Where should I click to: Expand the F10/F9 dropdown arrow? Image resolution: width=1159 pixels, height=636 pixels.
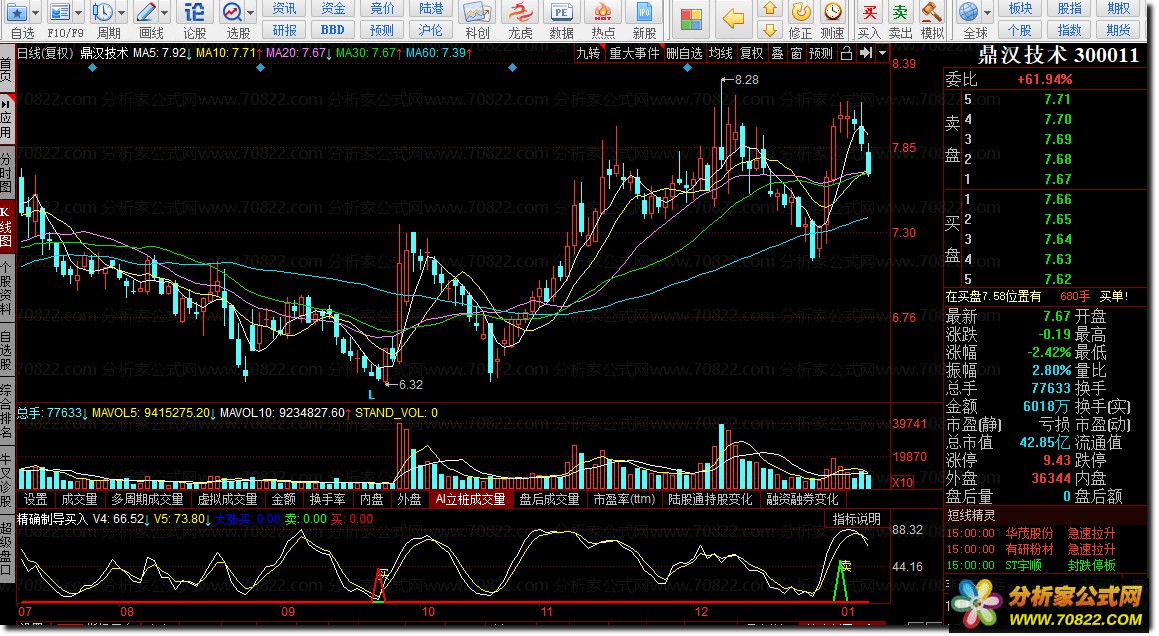[x=78, y=13]
